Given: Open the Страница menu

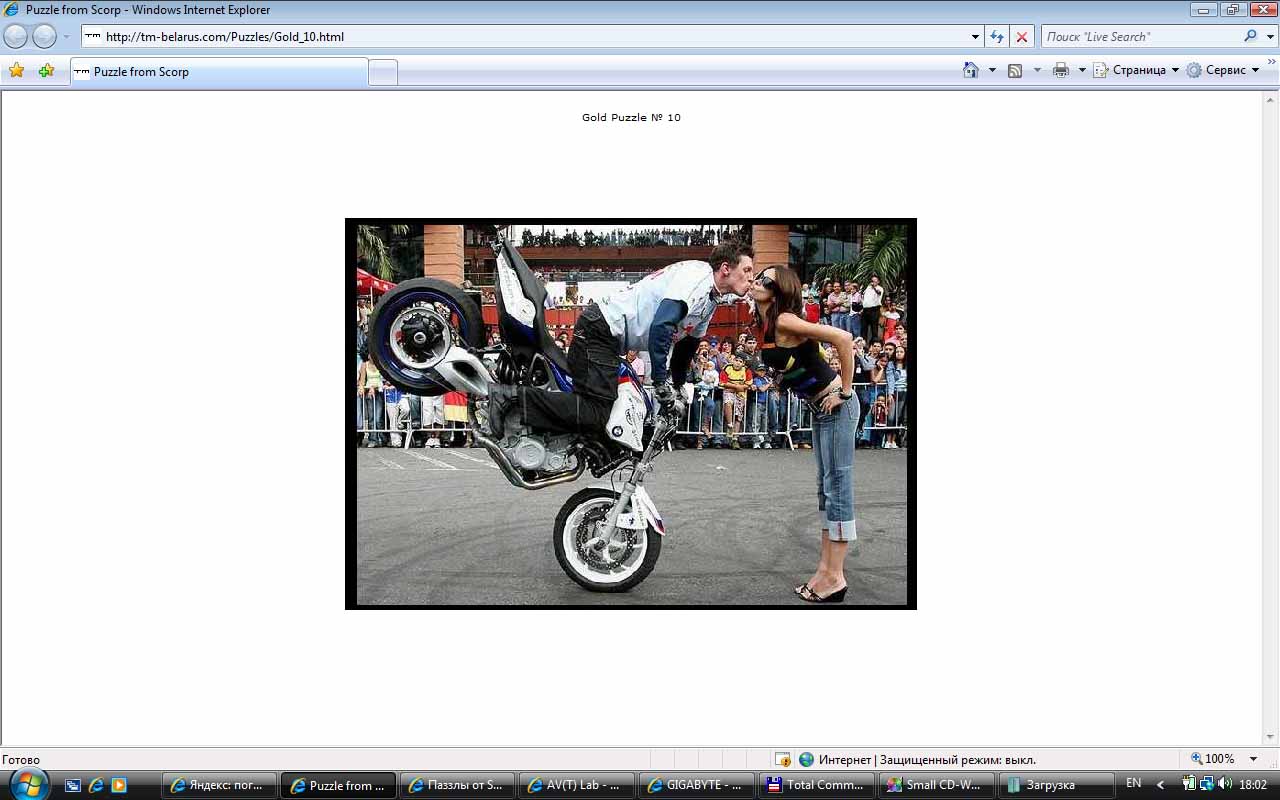Looking at the screenshot, I should (1137, 70).
